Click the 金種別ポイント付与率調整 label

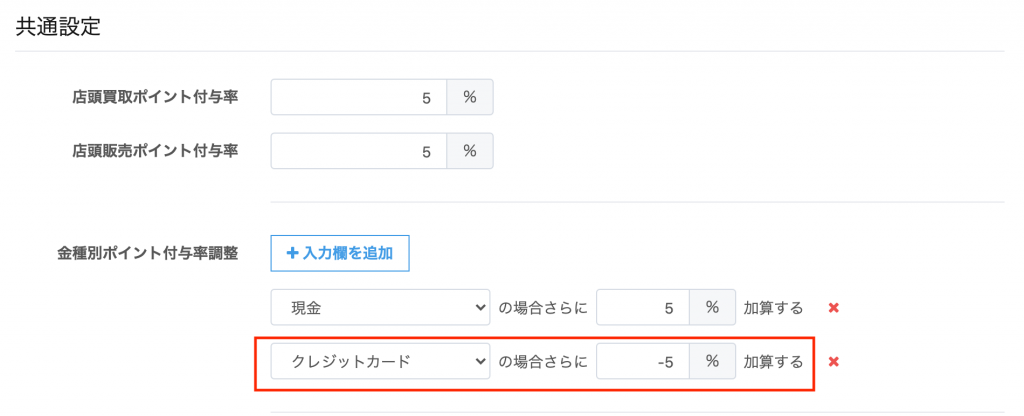pos(147,254)
